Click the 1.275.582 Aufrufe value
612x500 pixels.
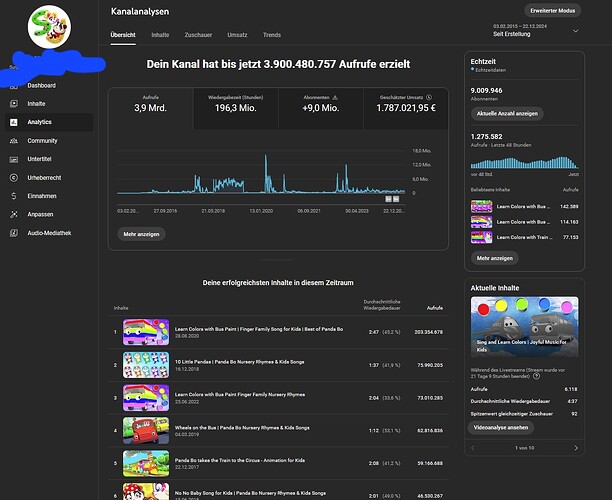(x=486, y=137)
